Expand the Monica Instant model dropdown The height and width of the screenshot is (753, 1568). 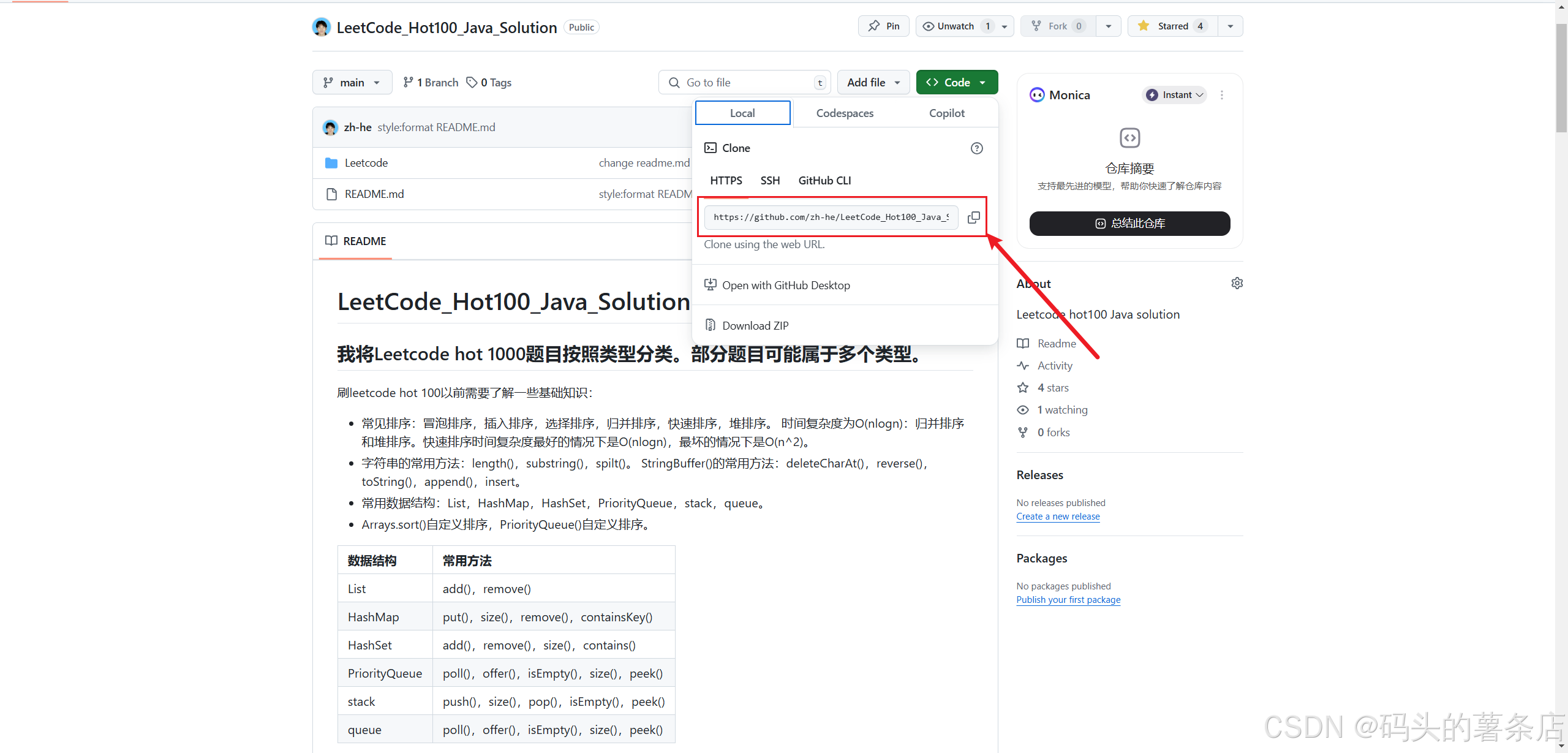tap(1174, 95)
